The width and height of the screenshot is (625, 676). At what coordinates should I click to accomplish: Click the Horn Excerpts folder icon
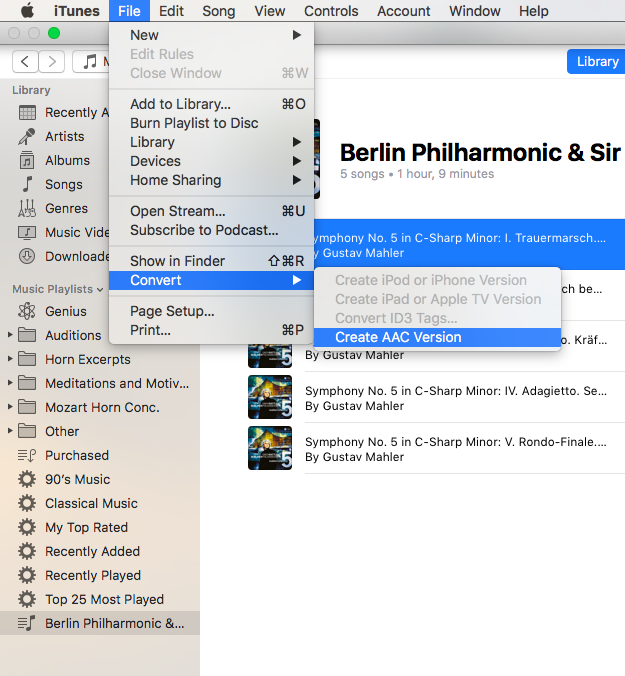[x=27, y=359]
